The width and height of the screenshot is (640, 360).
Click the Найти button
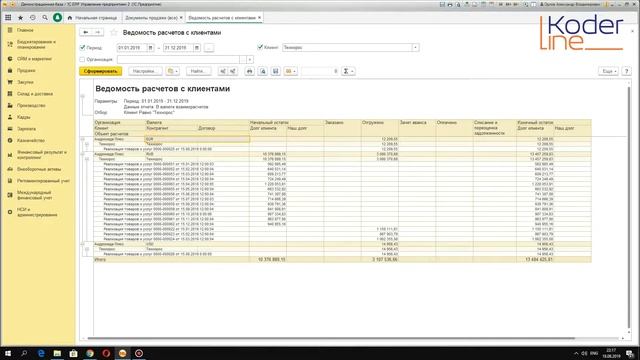pos(198,71)
